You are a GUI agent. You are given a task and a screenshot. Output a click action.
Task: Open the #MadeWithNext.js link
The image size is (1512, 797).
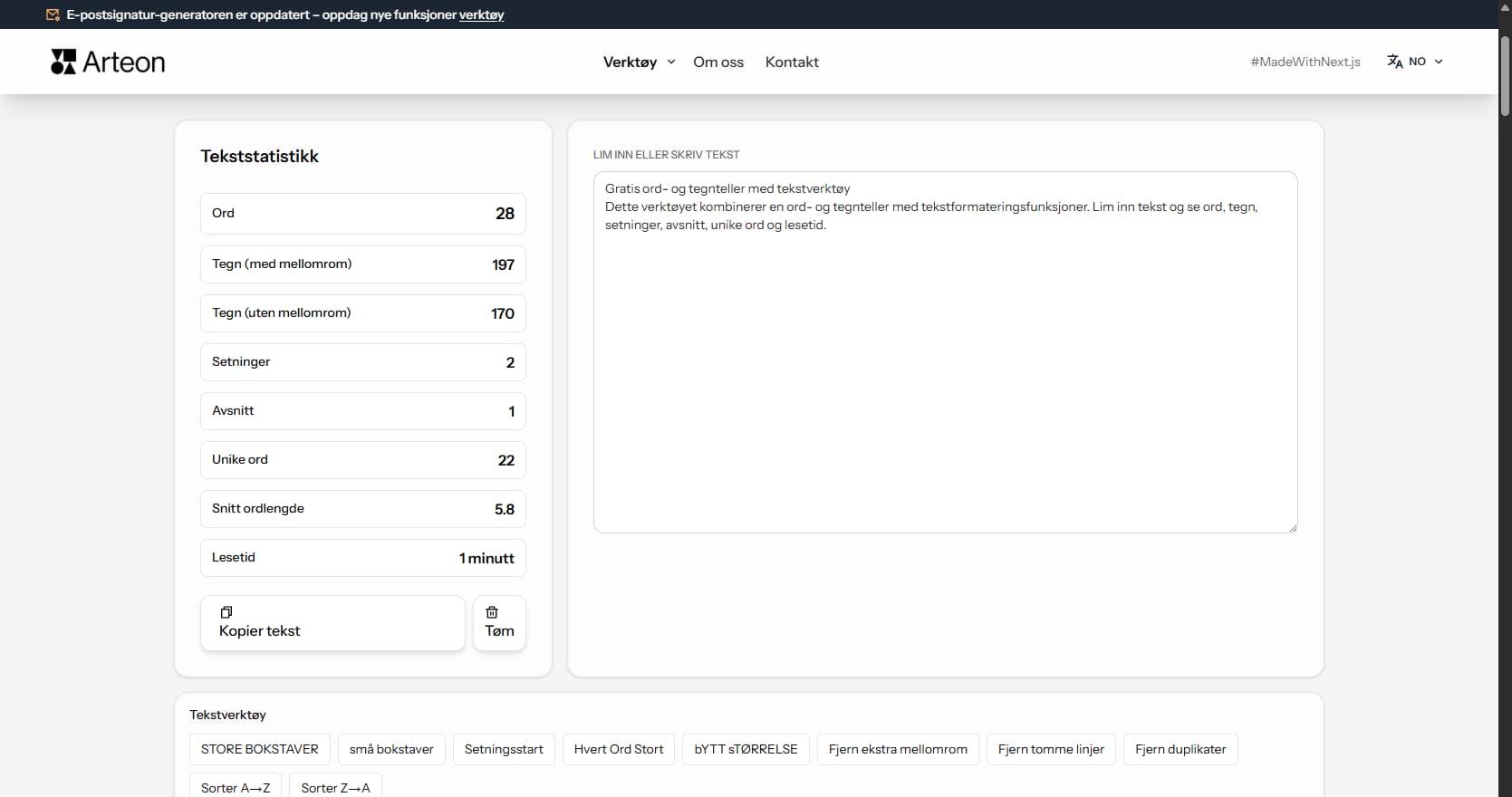click(x=1305, y=62)
